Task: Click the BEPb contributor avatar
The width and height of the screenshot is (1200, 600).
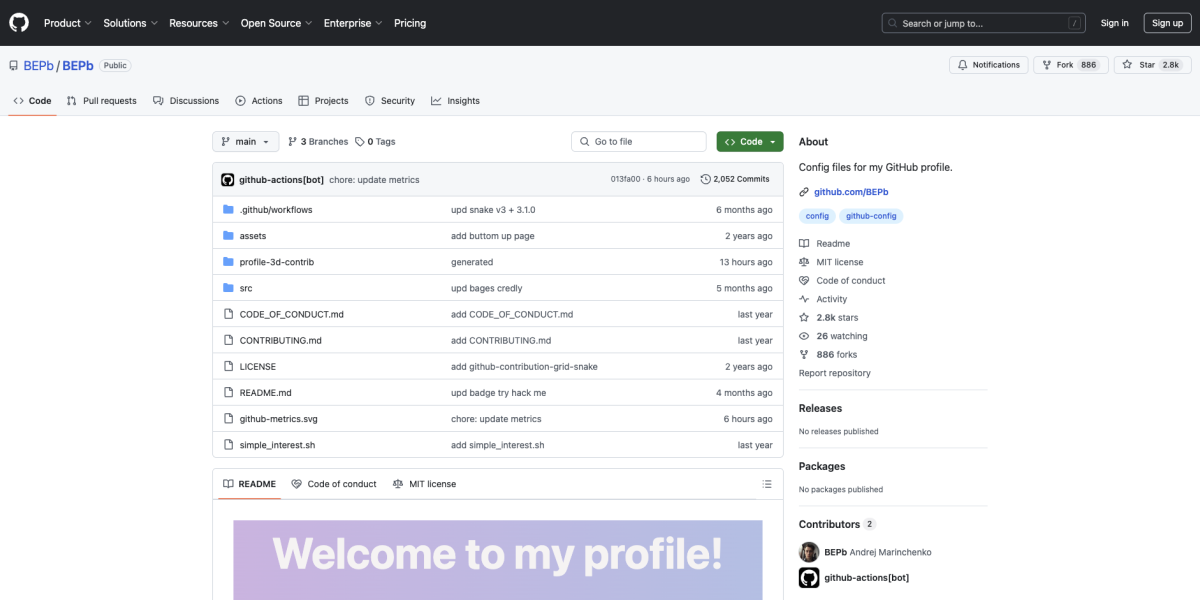Action: click(x=809, y=552)
